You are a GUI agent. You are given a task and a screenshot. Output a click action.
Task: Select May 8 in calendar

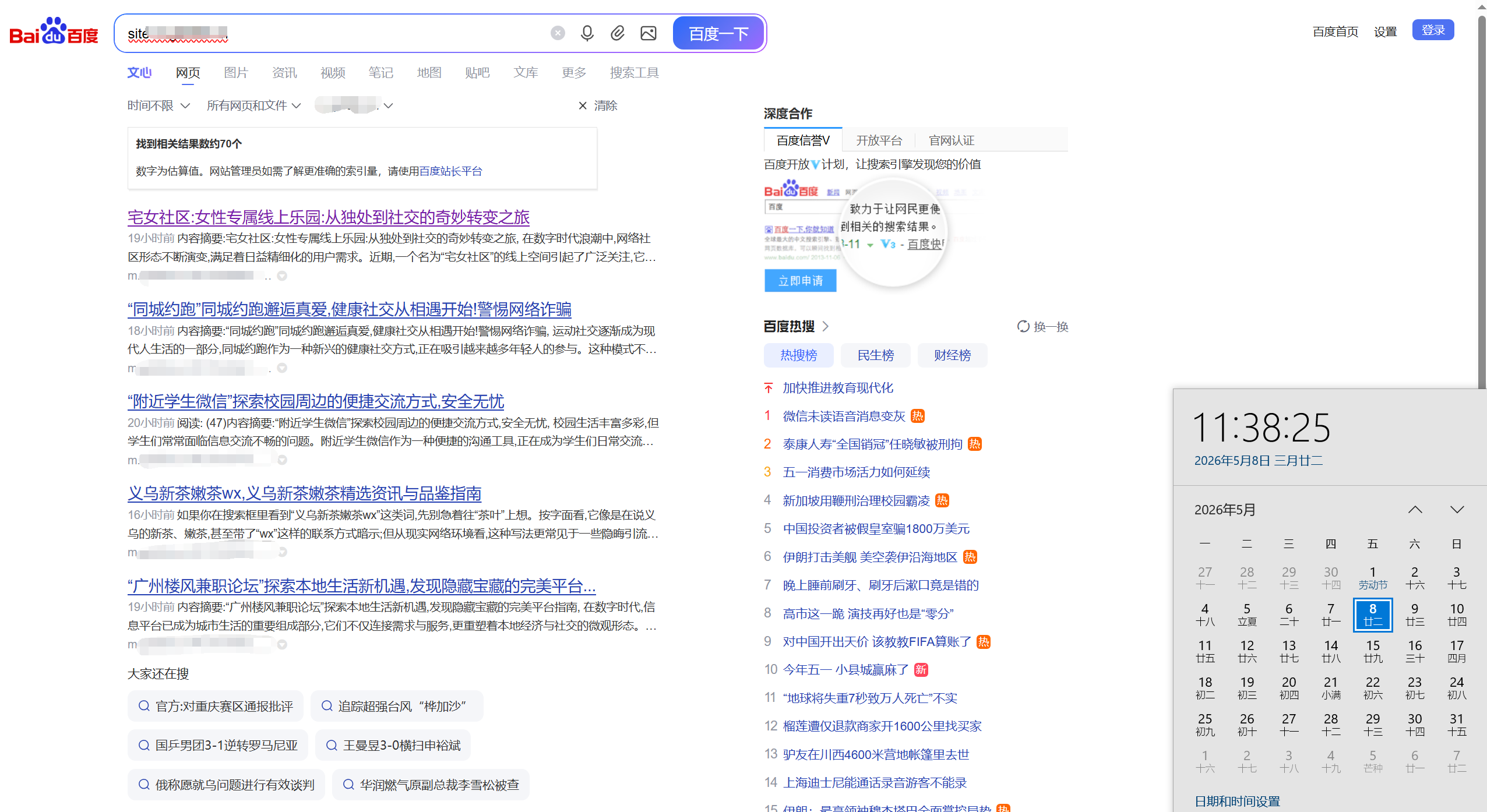1373,615
